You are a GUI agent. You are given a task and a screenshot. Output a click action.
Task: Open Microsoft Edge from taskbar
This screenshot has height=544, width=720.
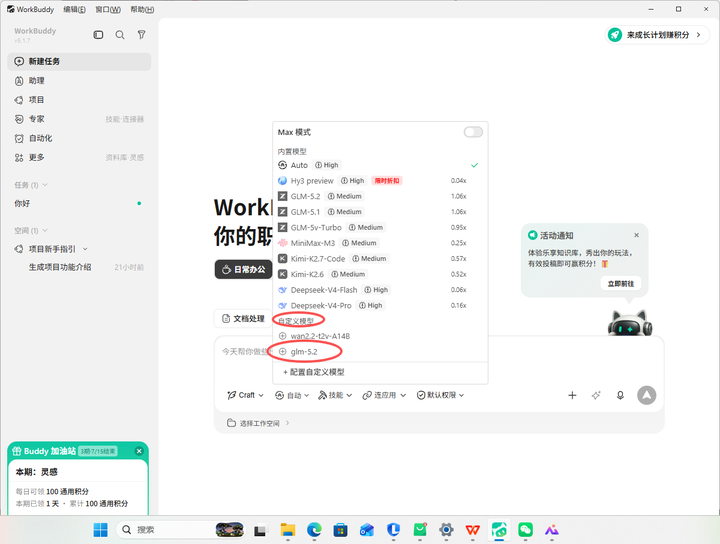coord(314,530)
